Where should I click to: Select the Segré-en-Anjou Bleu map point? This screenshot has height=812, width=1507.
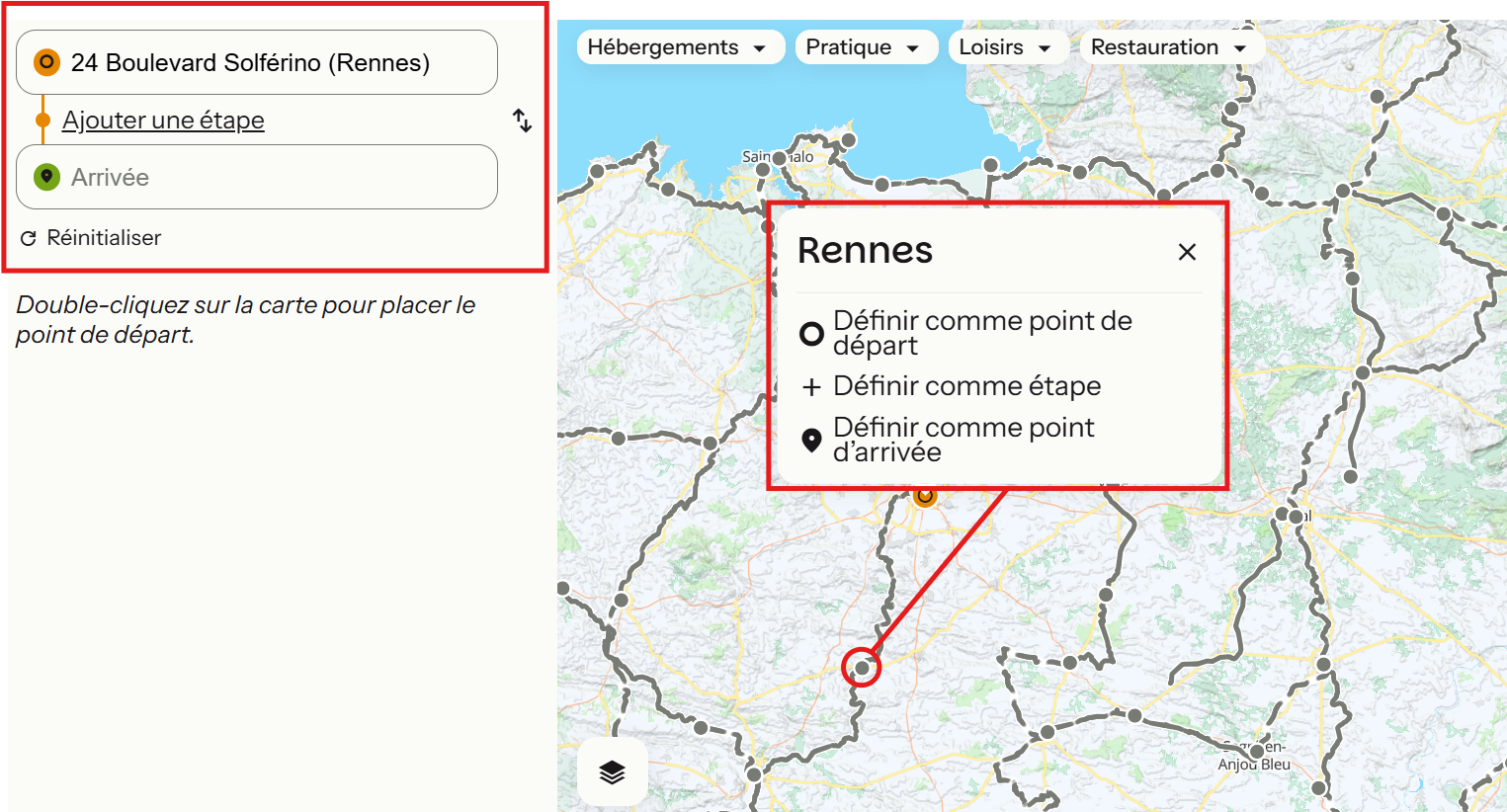click(1256, 752)
